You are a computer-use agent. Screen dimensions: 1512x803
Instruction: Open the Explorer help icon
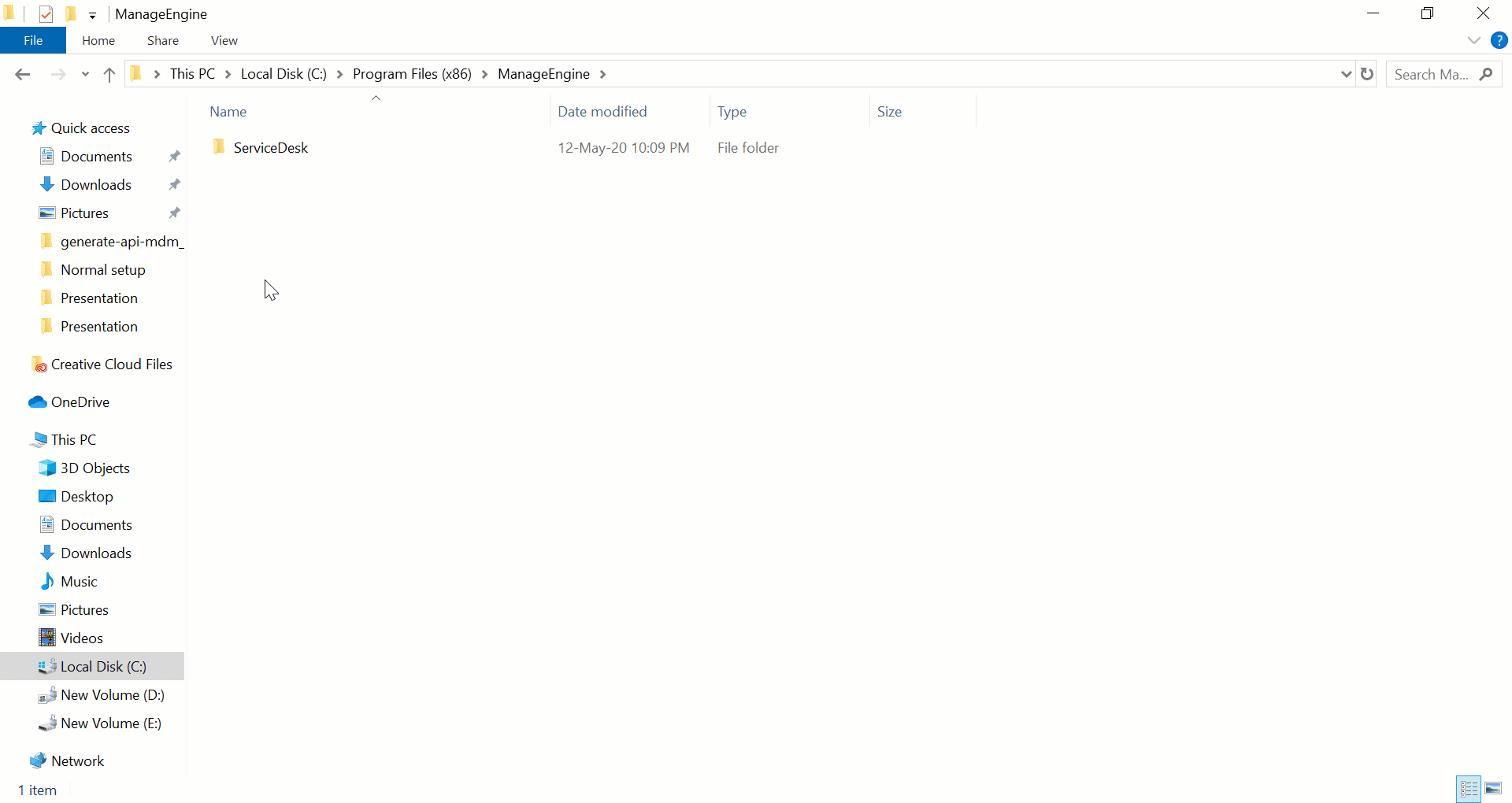tap(1499, 40)
